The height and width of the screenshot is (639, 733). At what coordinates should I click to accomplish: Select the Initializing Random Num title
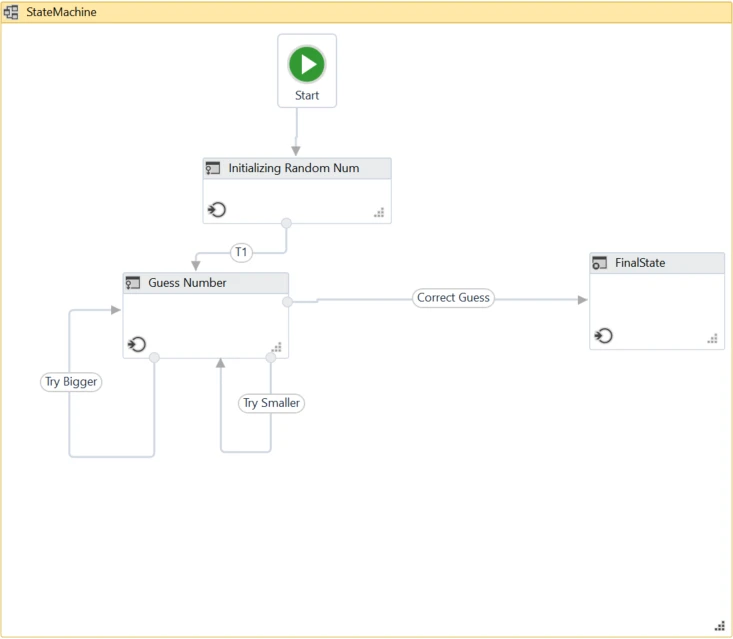coord(294,168)
